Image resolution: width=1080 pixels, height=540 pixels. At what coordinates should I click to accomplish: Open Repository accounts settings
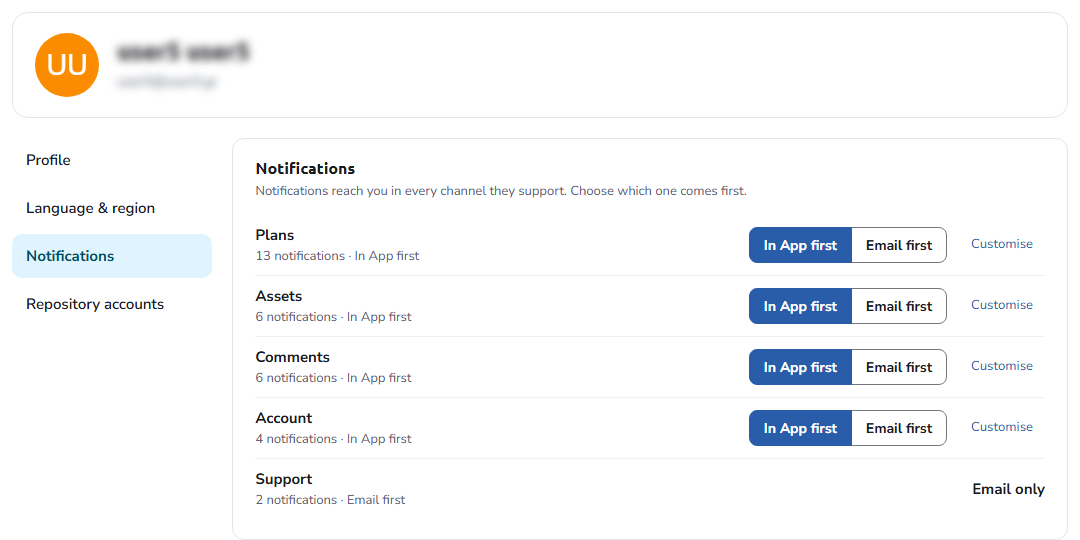coord(112,304)
